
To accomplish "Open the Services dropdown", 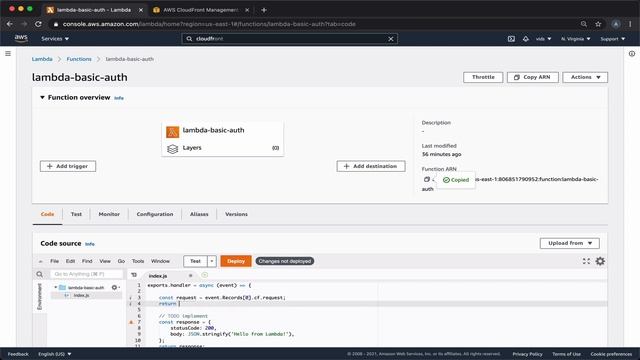I will pyautogui.click(x=55, y=39).
